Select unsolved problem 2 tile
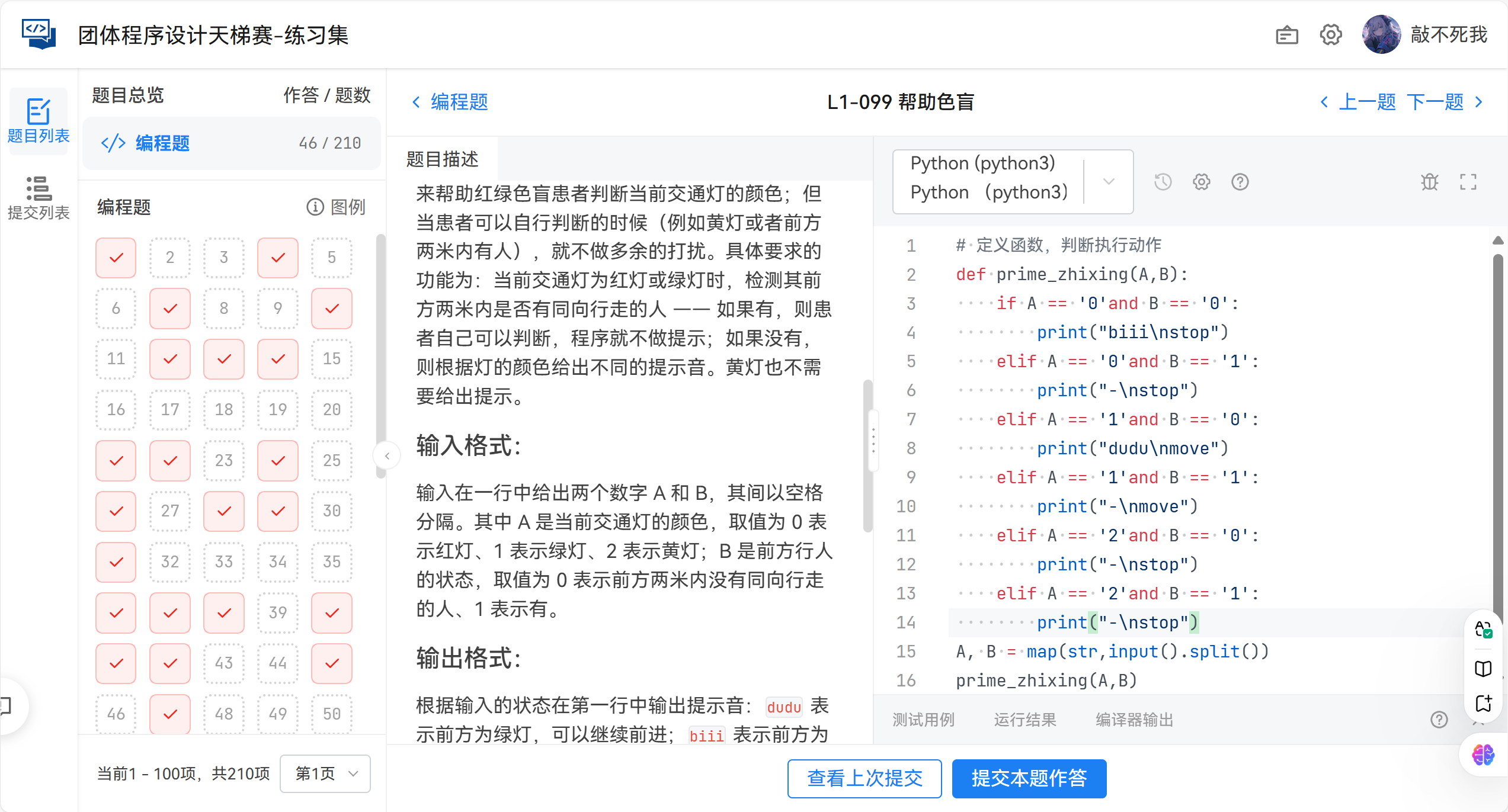Image resolution: width=1508 pixels, height=812 pixels. pyautogui.click(x=170, y=258)
